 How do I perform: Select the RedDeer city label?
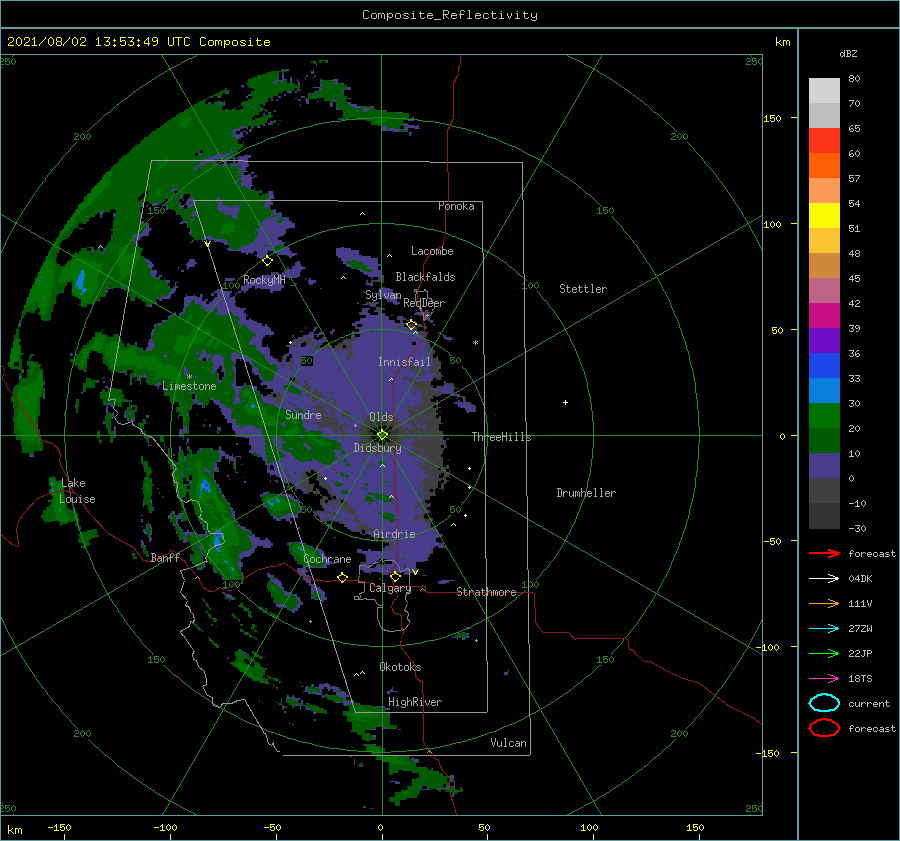click(424, 303)
